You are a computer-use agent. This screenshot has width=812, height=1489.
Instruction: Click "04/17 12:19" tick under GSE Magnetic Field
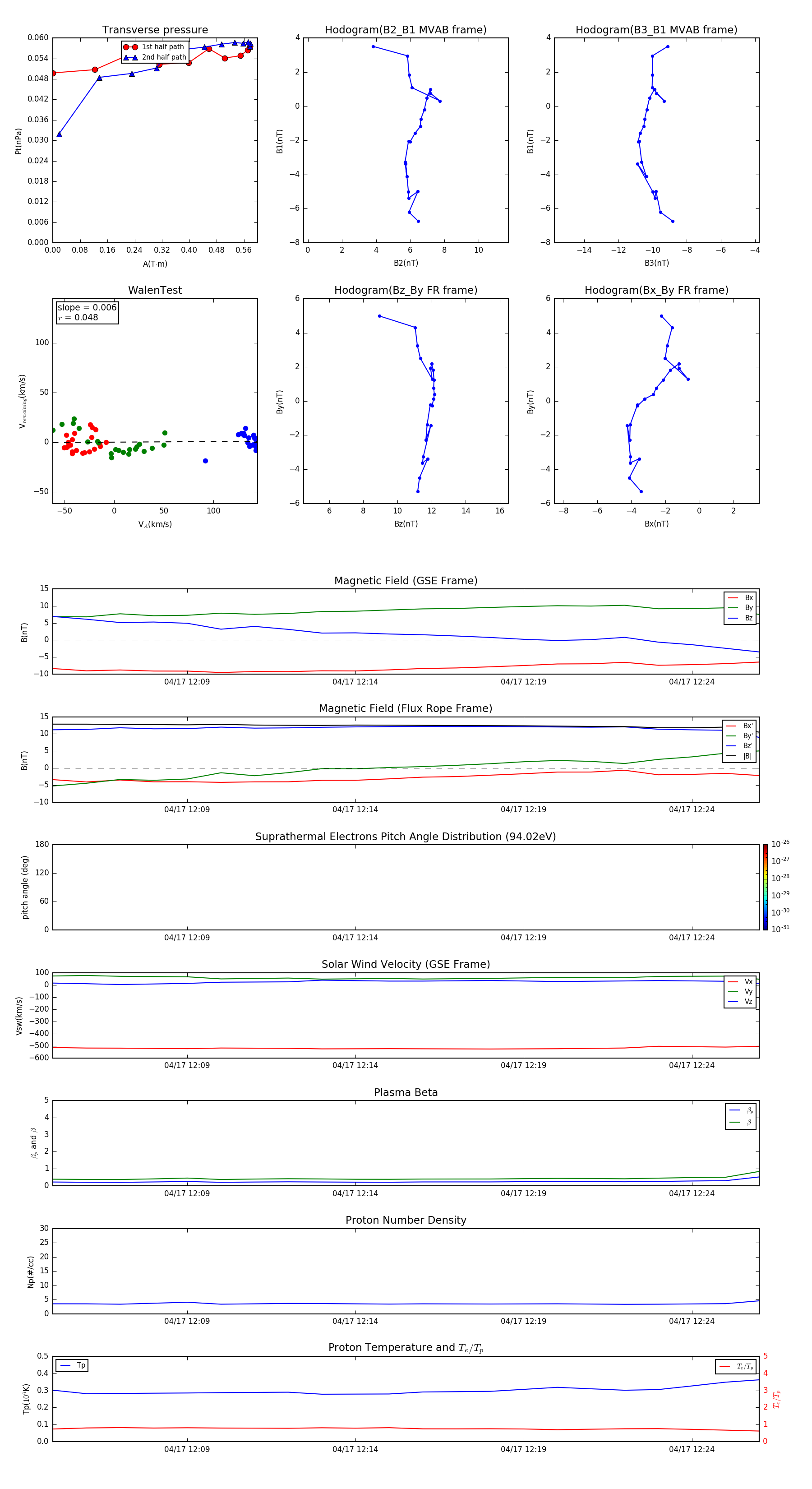click(523, 682)
